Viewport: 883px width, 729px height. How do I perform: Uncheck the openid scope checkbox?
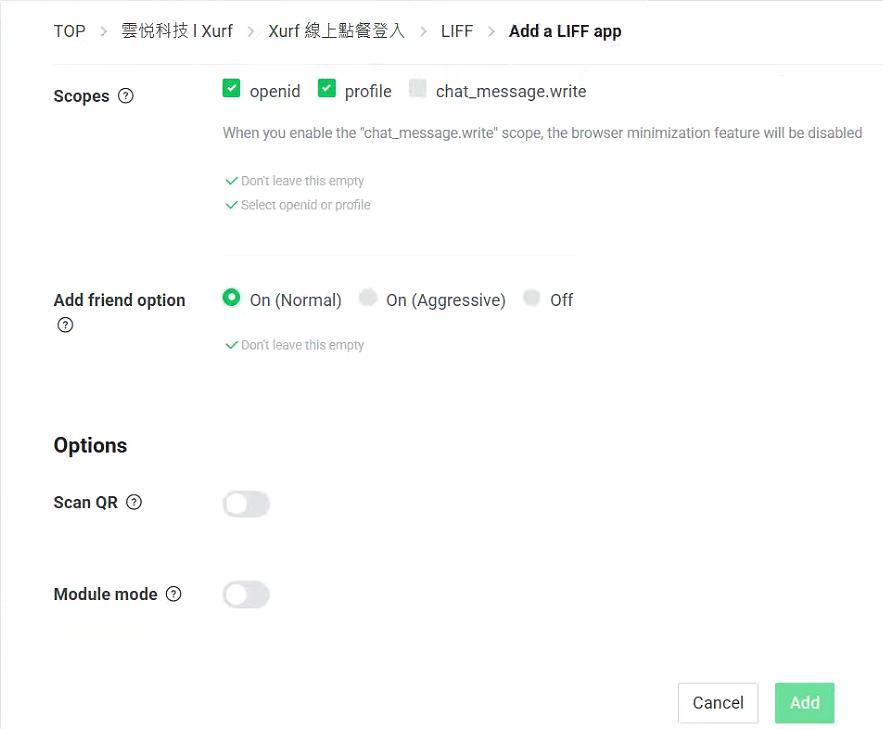pyautogui.click(x=231, y=88)
